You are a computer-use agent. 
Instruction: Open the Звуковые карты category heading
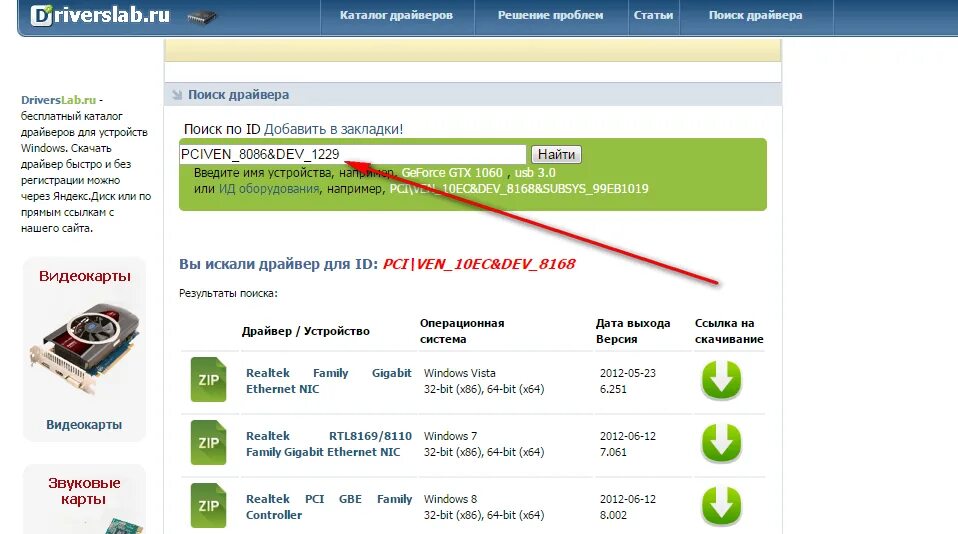[84, 491]
